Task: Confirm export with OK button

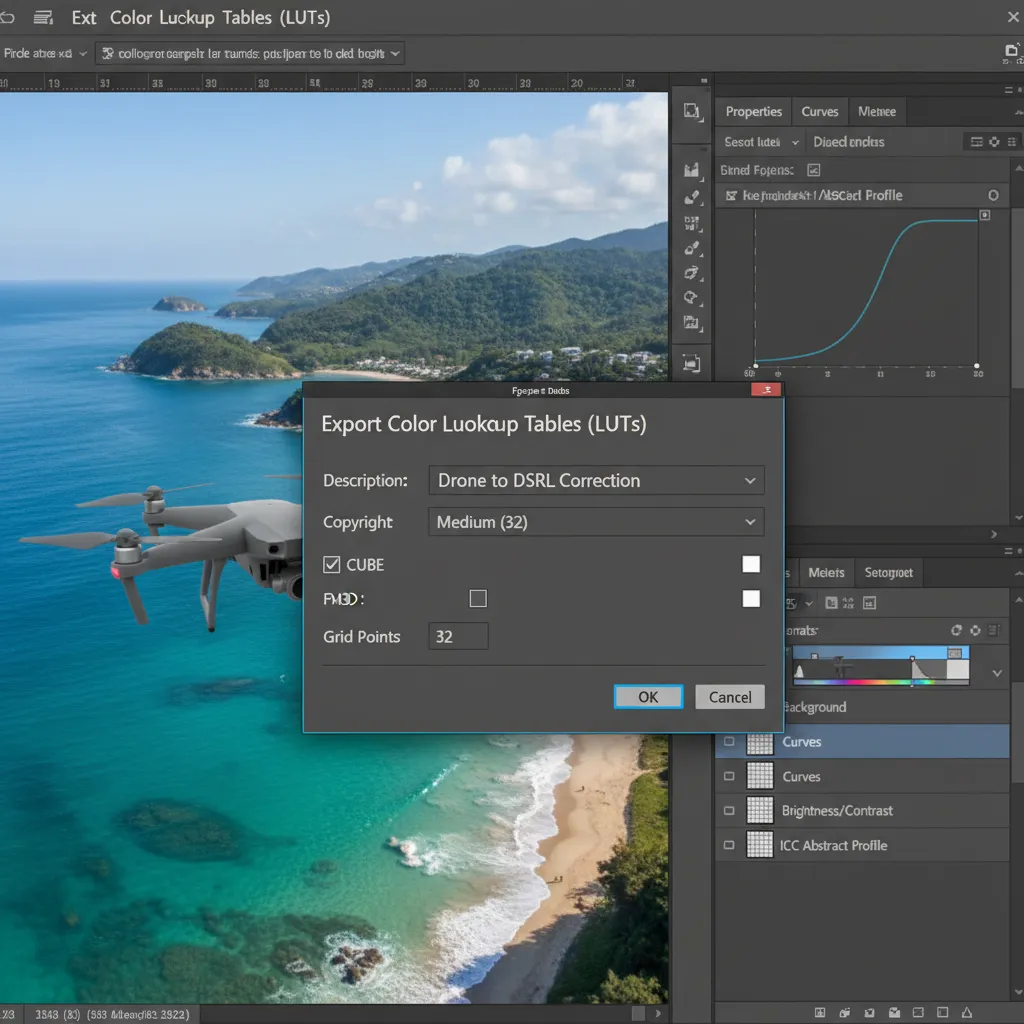Action: pyautogui.click(x=648, y=697)
